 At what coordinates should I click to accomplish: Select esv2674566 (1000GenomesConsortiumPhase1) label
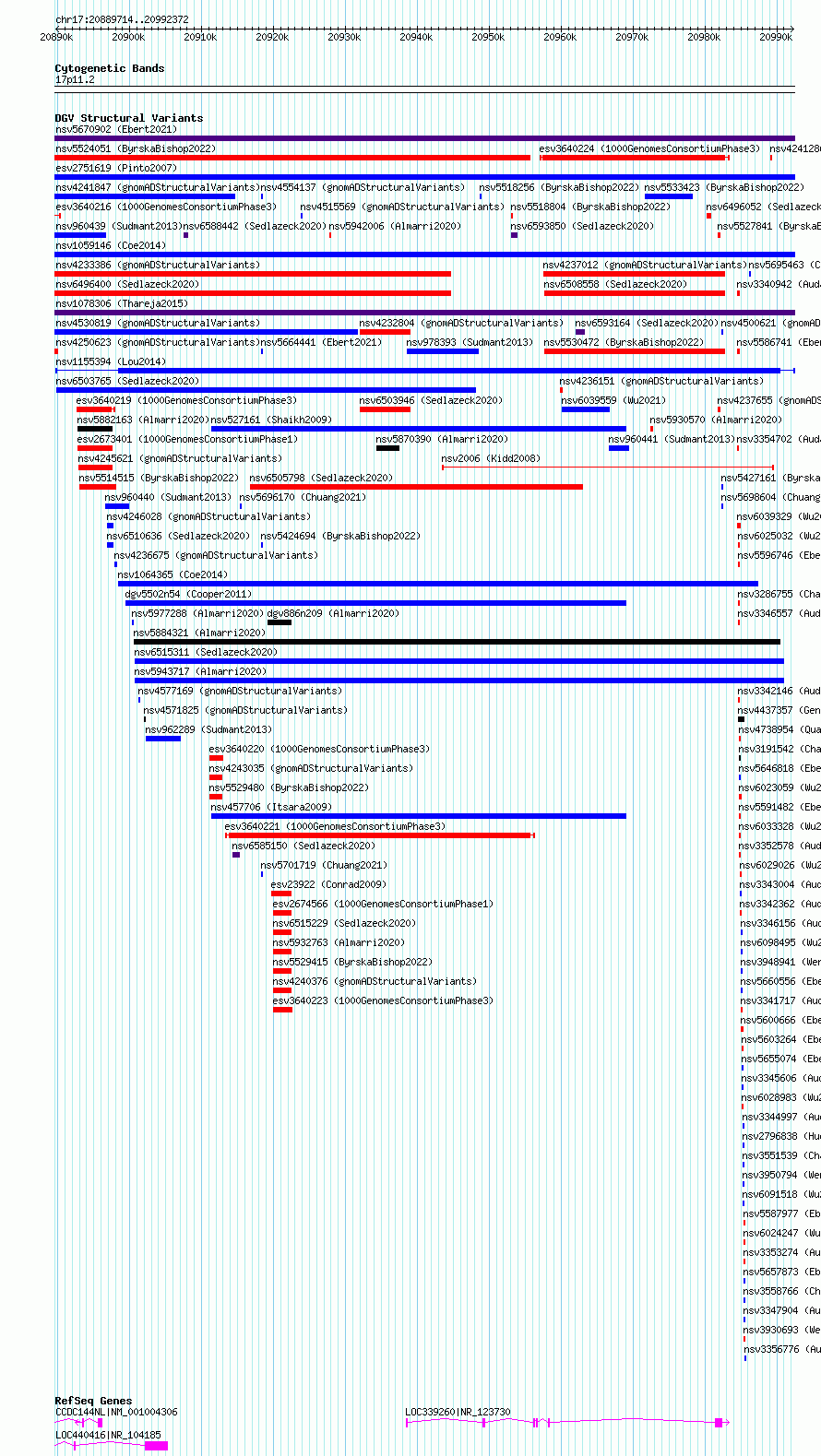click(383, 904)
